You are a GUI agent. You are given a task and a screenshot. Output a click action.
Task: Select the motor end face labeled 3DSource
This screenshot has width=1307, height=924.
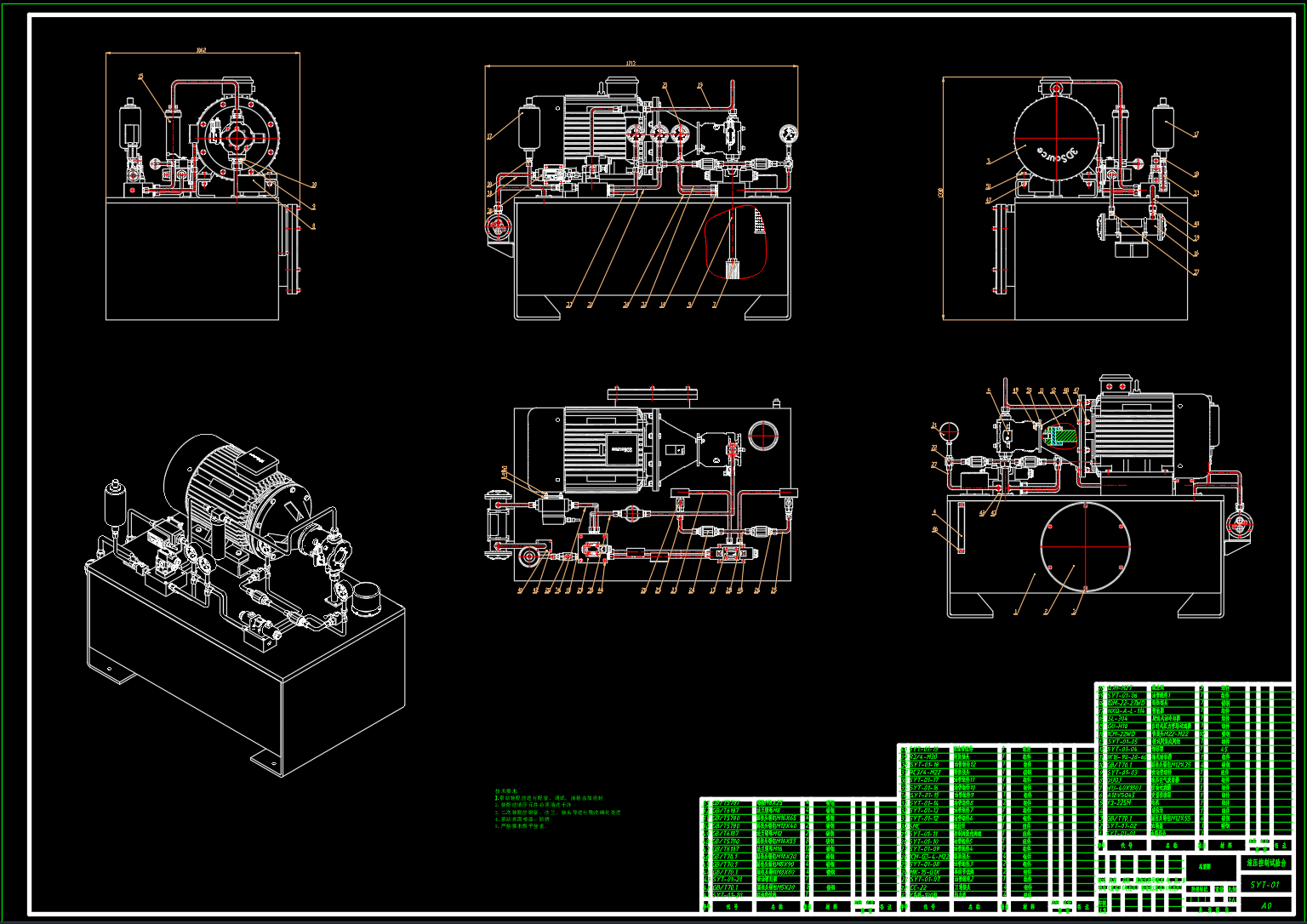pos(1056,138)
